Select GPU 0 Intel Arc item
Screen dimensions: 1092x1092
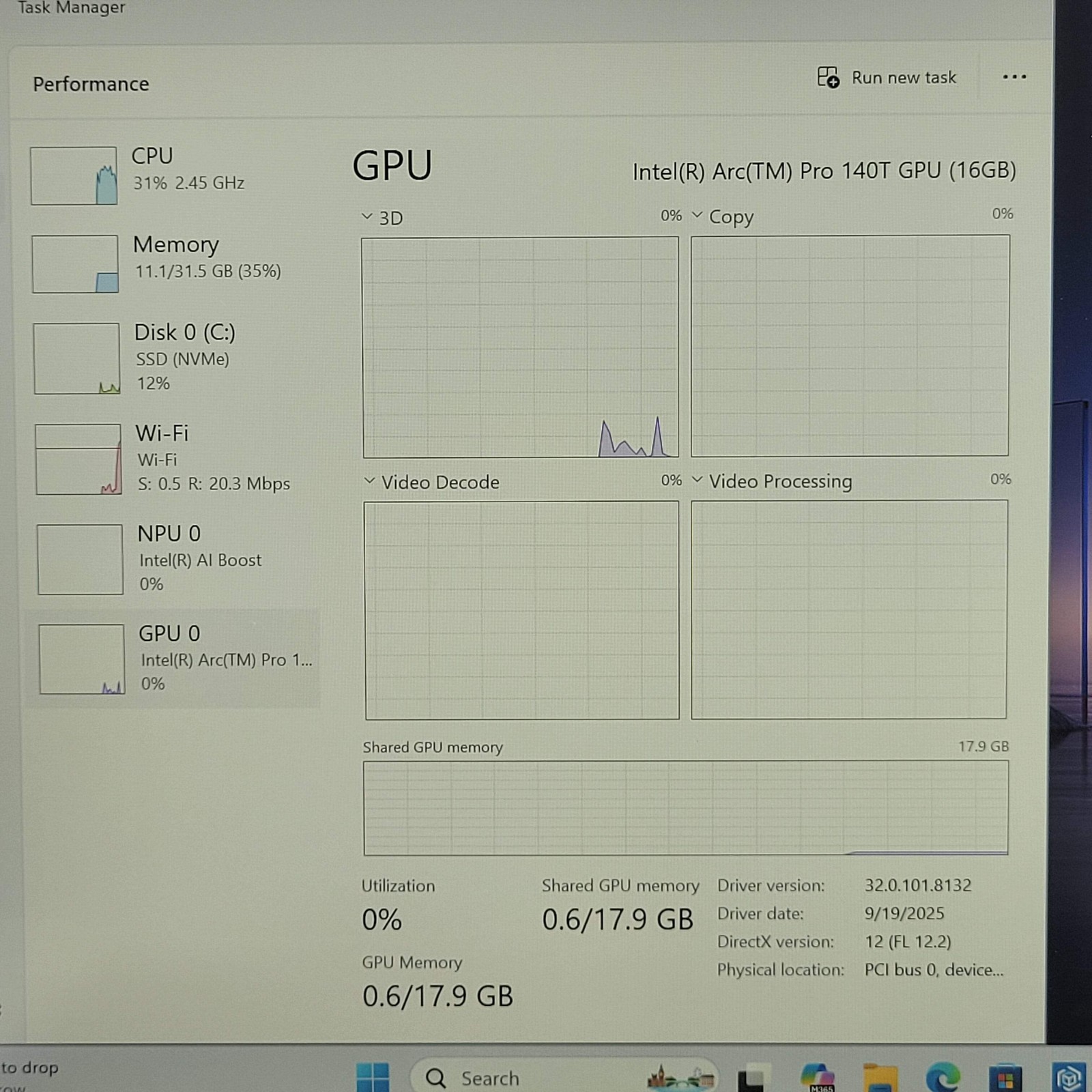click(172, 659)
